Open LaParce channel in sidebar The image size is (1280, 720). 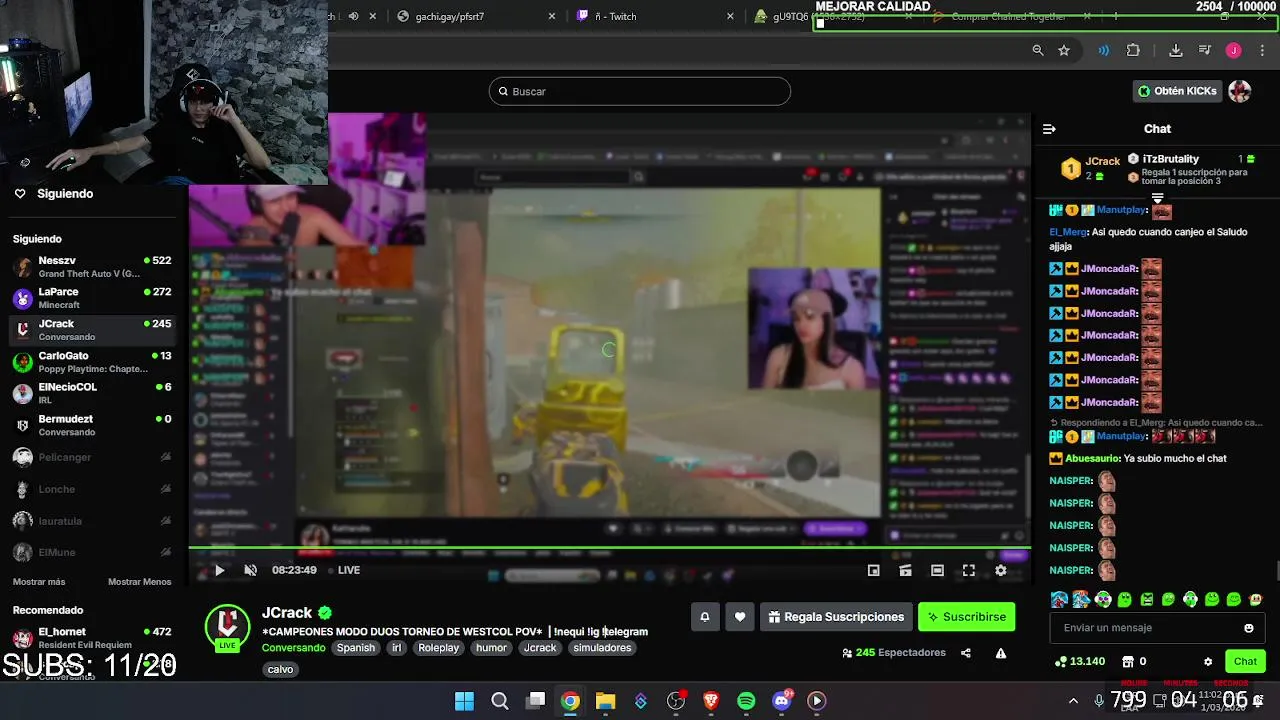[92, 298]
